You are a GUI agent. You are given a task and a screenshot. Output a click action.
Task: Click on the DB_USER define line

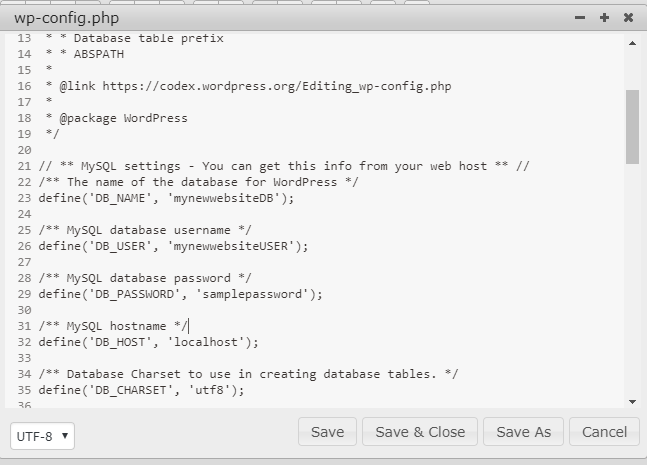click(173, 246)
